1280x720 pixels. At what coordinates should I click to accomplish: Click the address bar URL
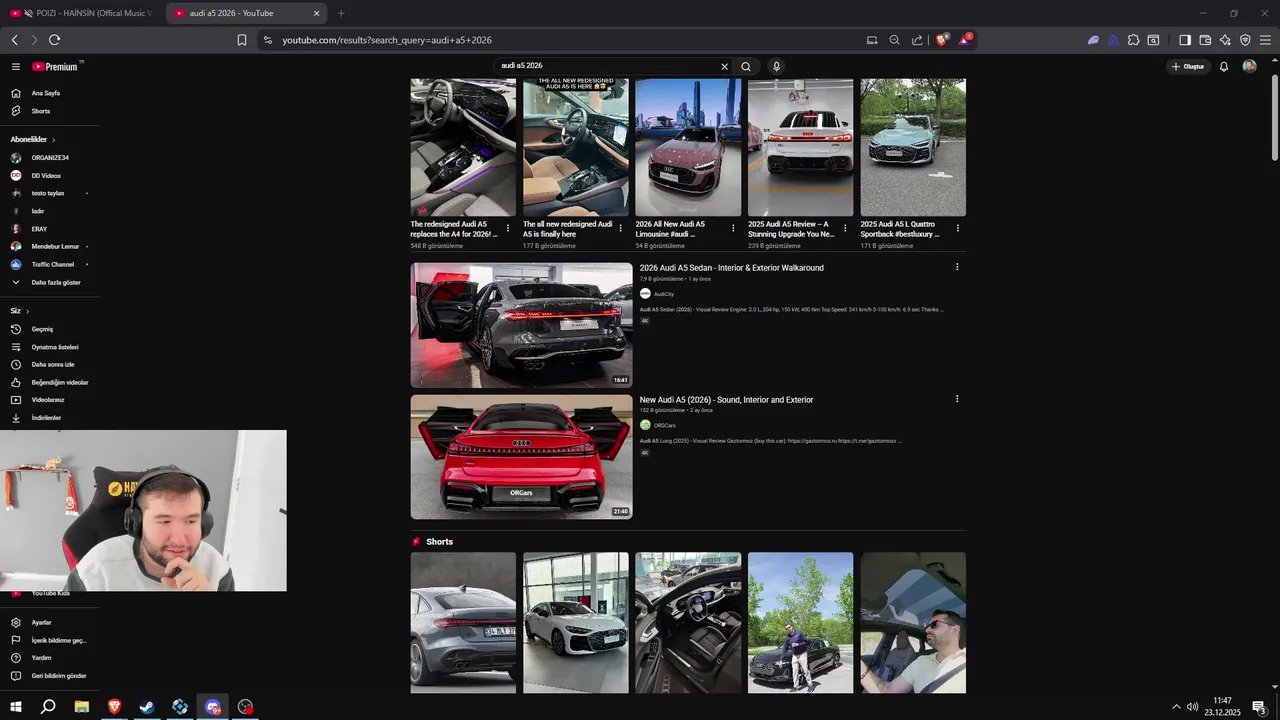click(x=387, y=40)
